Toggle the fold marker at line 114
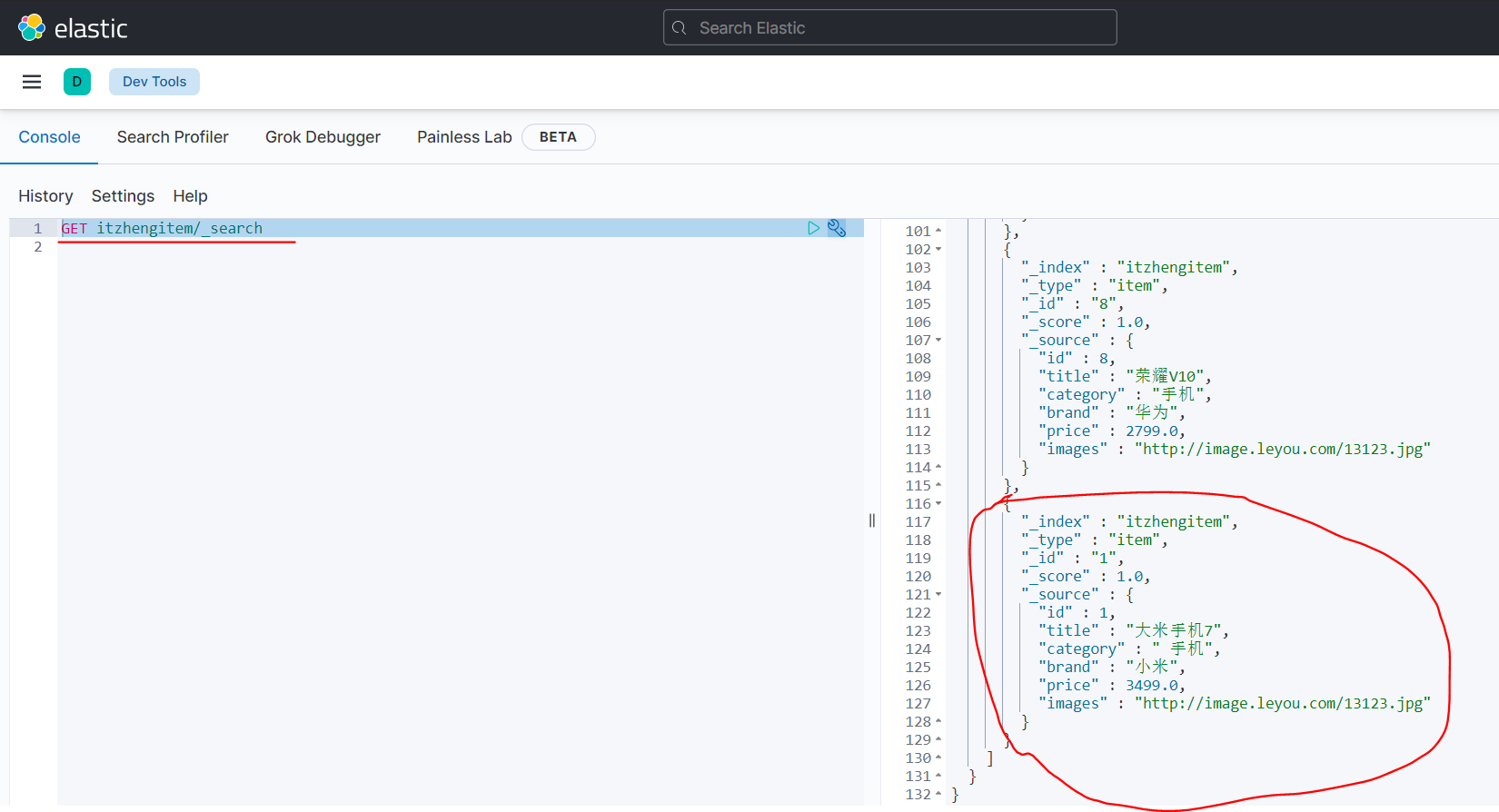Screen dimensions: 1499x812 (x=938, y=467)
